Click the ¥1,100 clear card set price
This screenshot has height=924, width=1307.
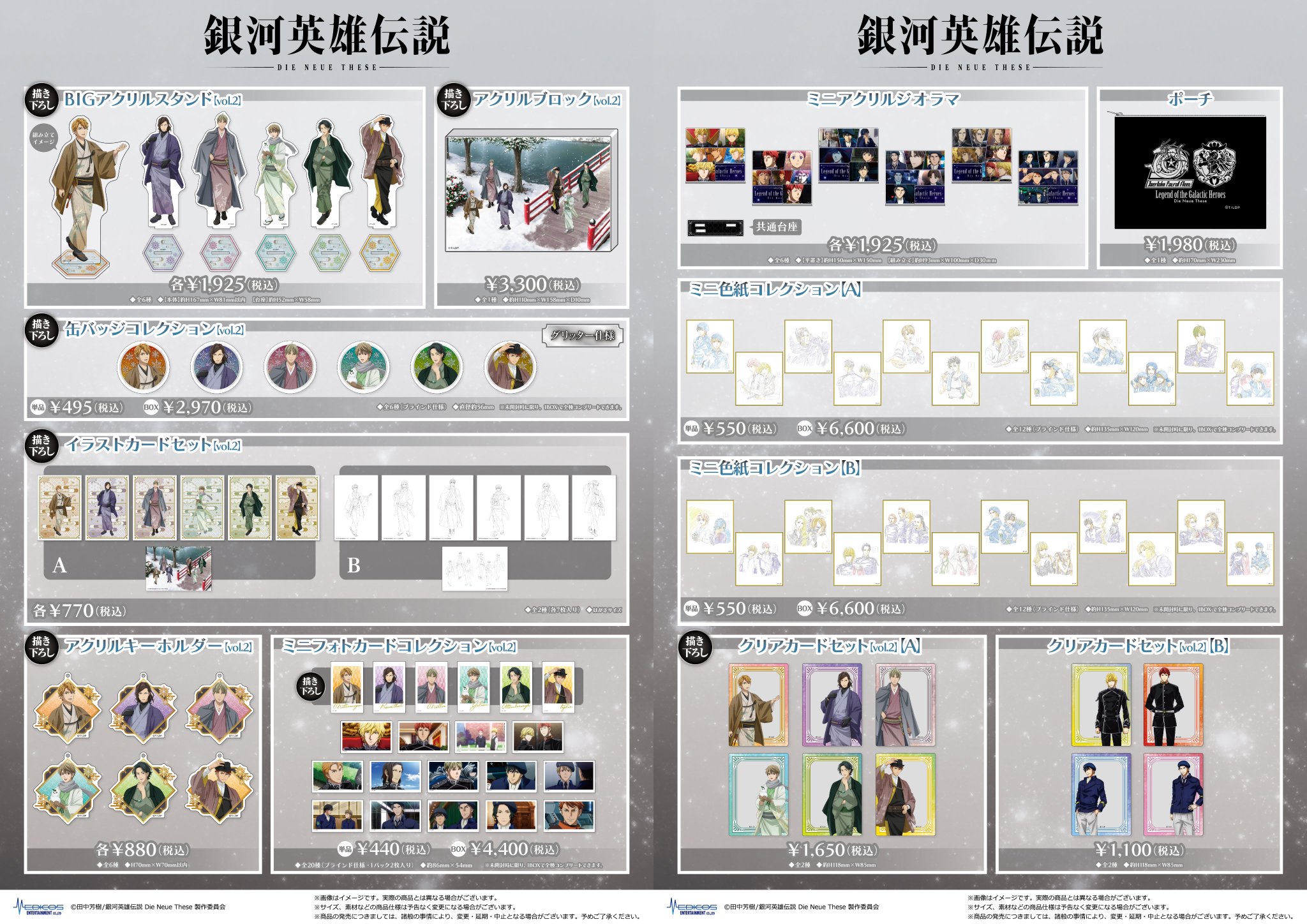pos(1140,850)
